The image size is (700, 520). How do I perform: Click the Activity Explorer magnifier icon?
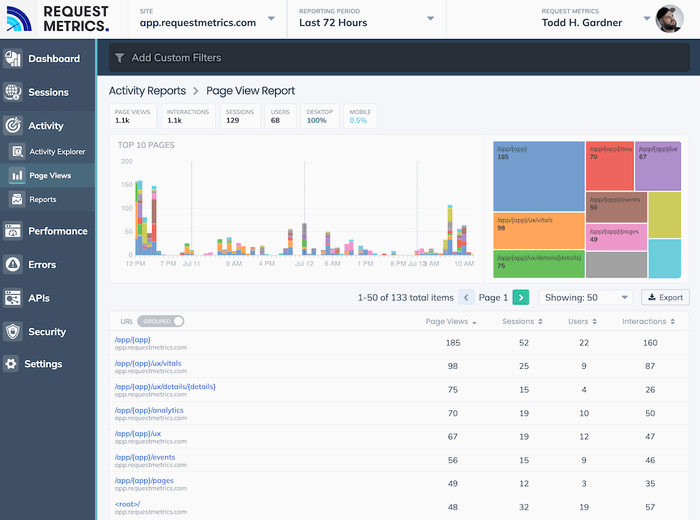pos(17,152)
